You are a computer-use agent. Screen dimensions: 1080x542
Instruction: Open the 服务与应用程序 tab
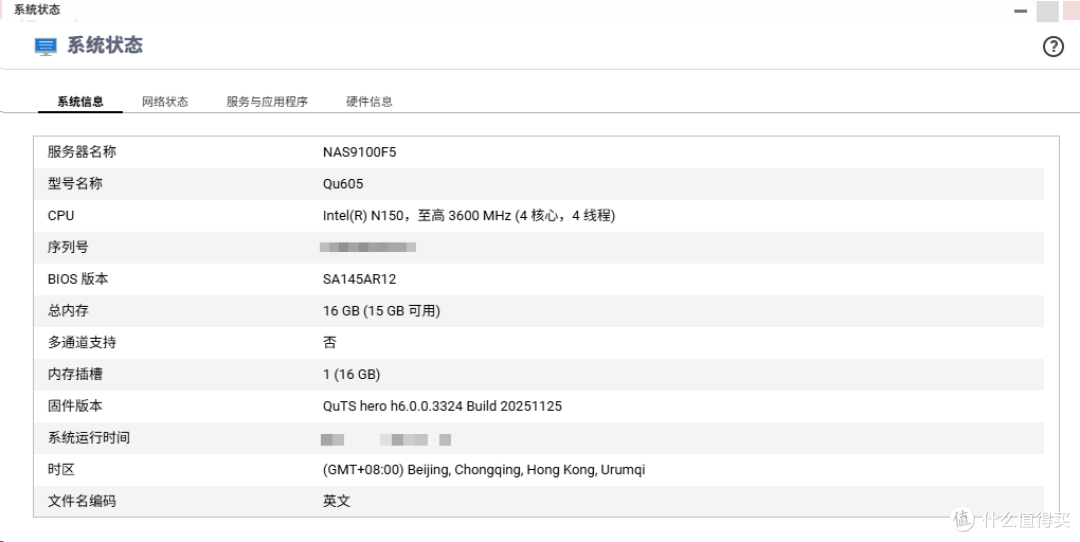pos(267,102)
